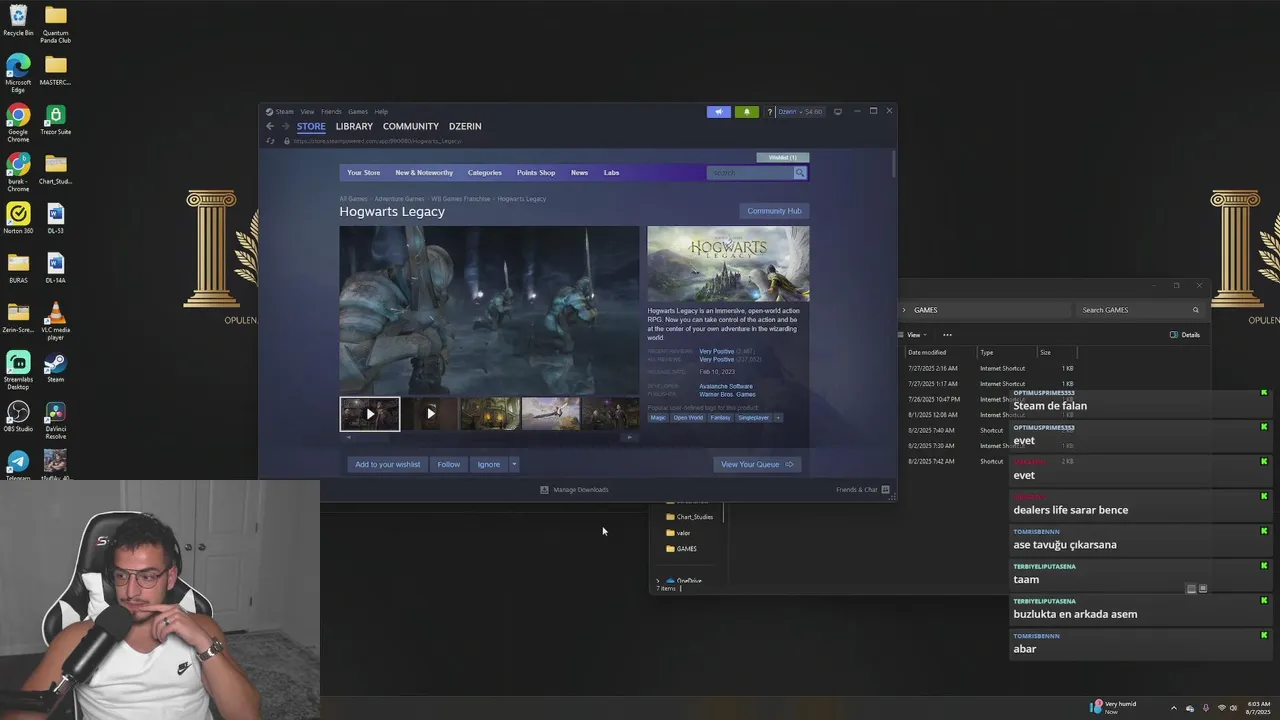Open Norton 360 desktop shortcut
Image resolution: width=1280 pixels, height=720 pixels.
tap(18, 218)
